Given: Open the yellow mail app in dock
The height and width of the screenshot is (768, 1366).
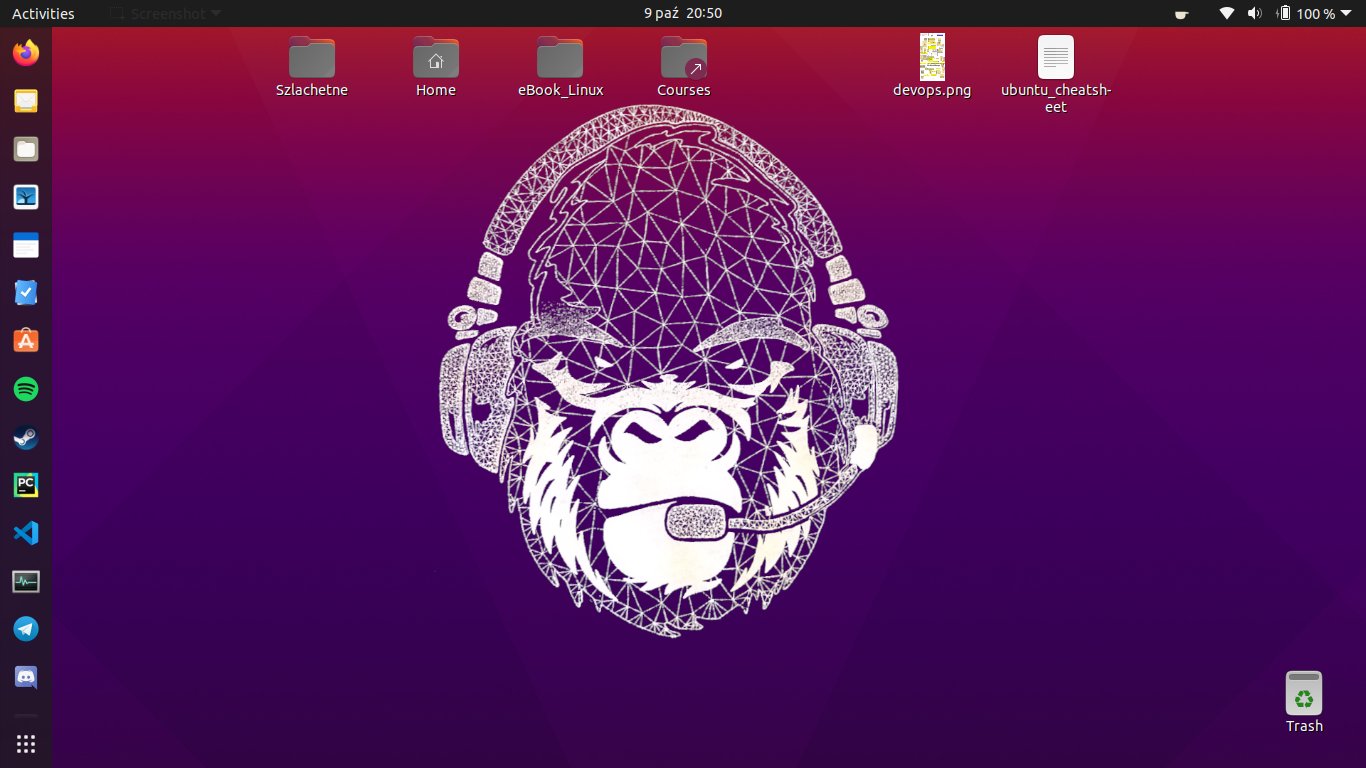Looking at the screenshot, I should [x=26, y=101].
